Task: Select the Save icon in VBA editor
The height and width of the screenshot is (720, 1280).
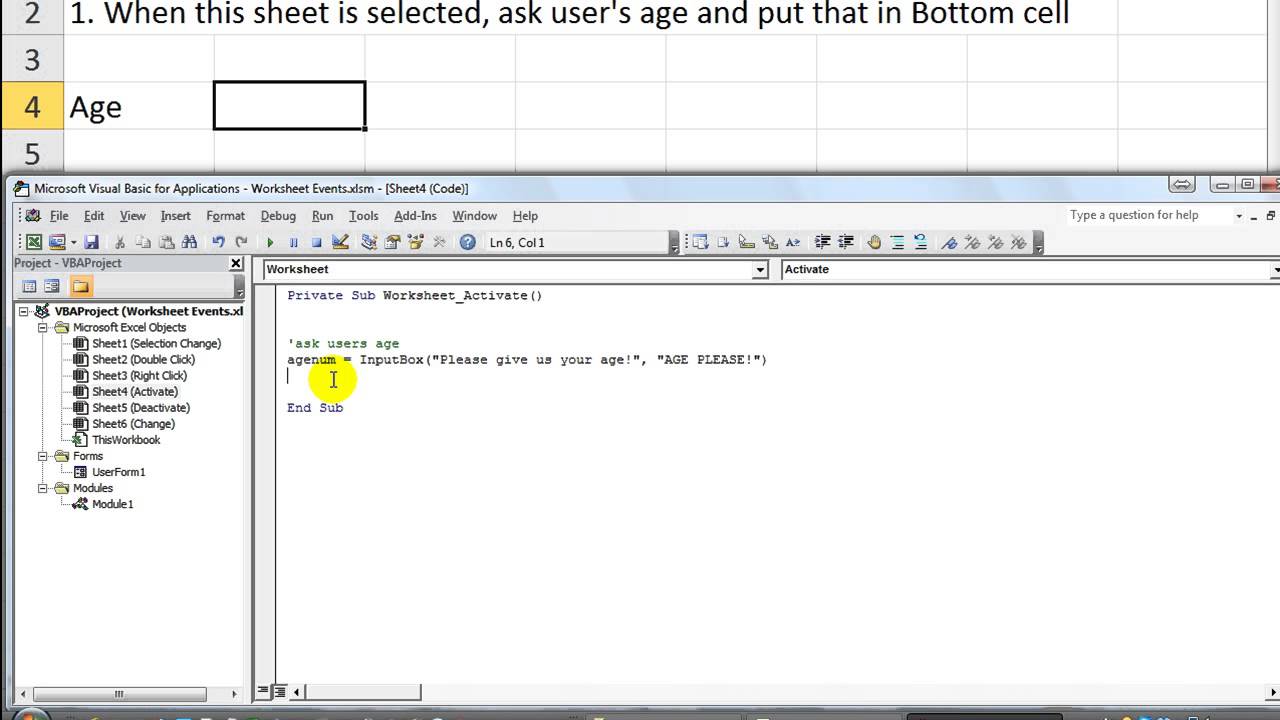Action: pyautogui.click(x=91, y=242)
